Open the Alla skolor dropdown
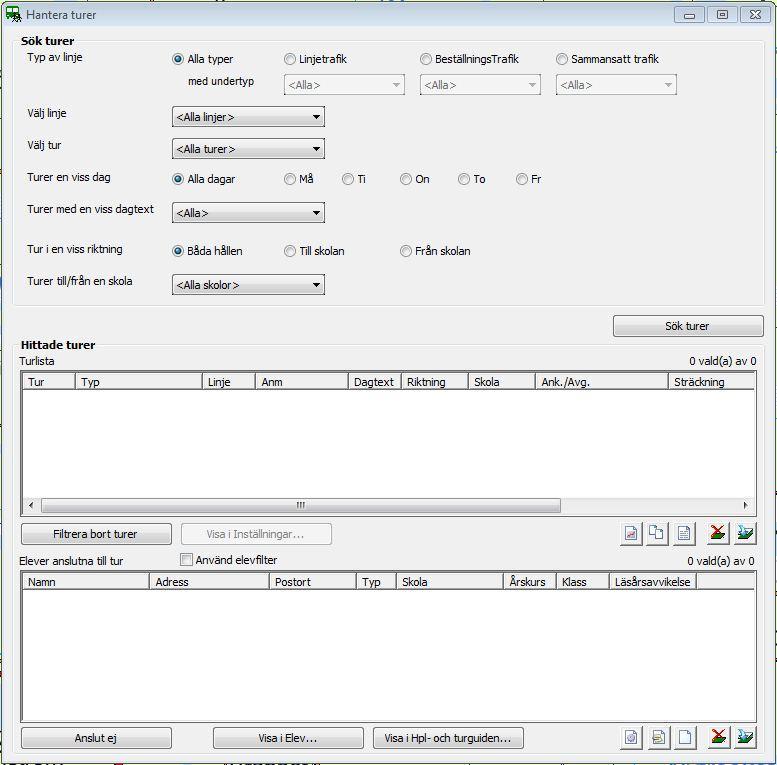777x765 pixels. click(248, 285)
